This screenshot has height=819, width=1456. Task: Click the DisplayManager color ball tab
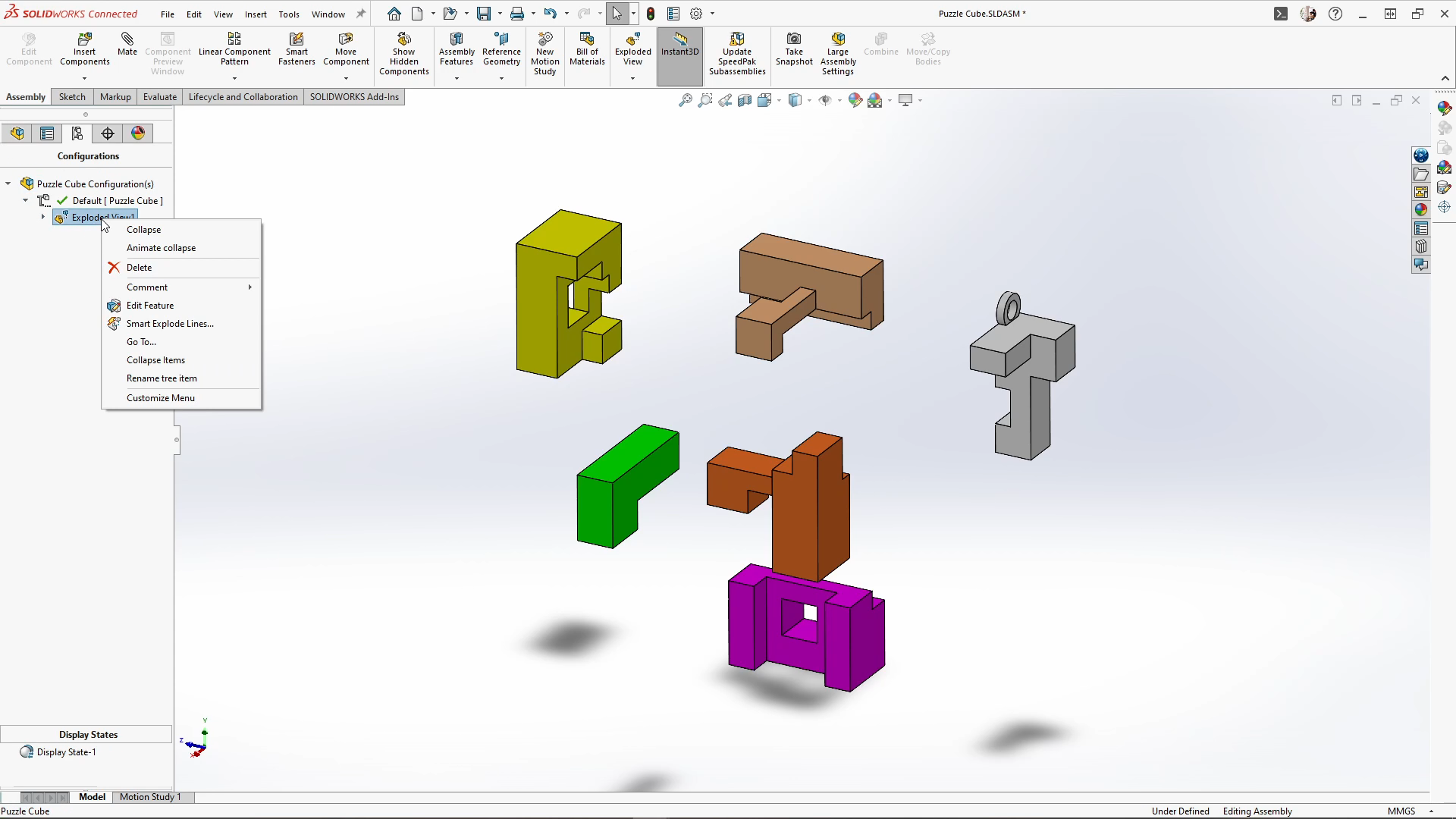138,133
